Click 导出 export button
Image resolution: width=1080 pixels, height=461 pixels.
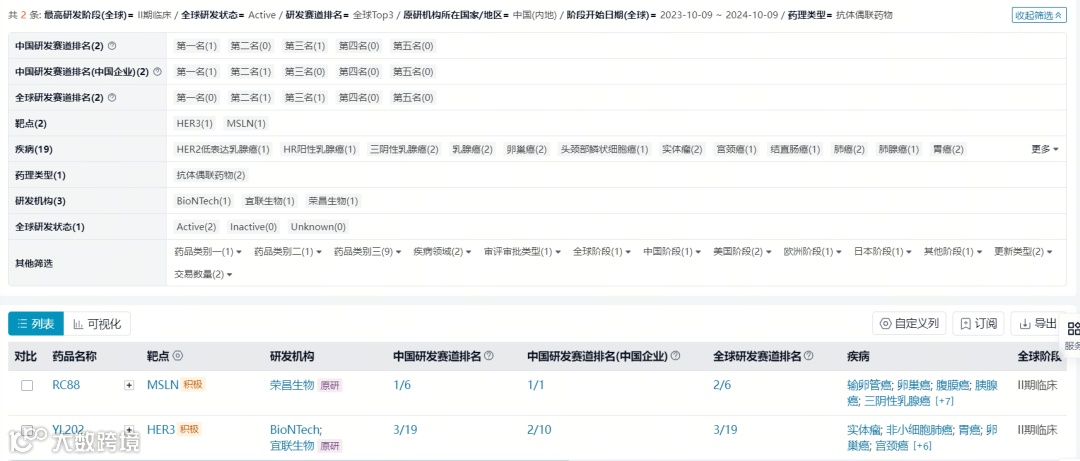point(1037,323)
